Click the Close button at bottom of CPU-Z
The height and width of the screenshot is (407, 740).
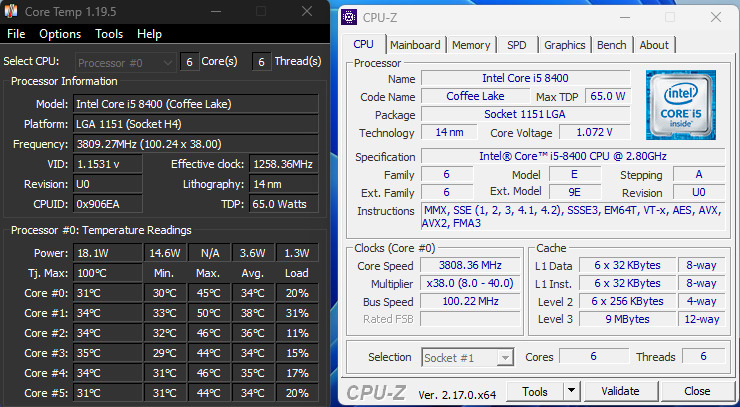click(697, 391)
